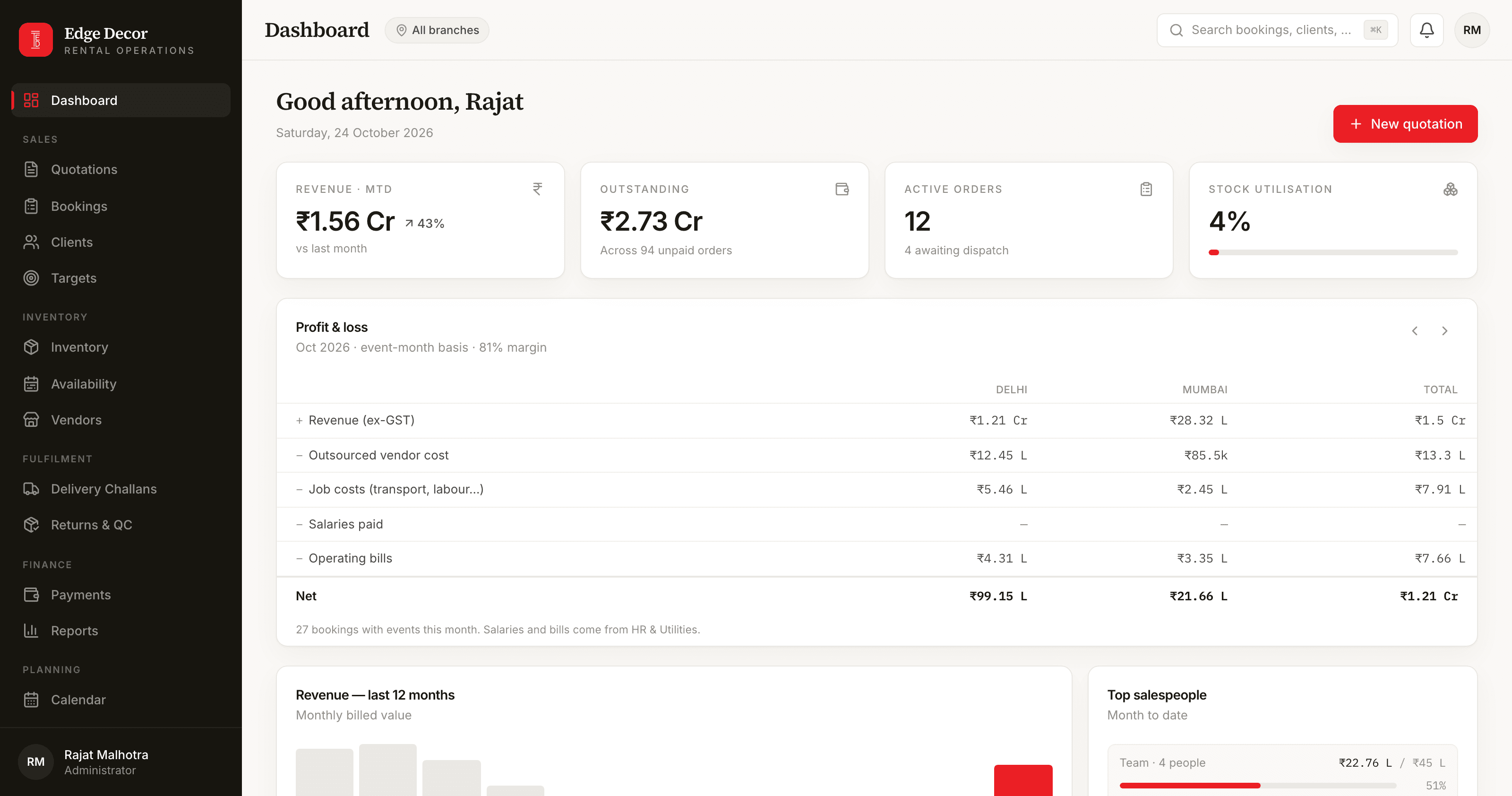Click the RM avatar in top bar
Image resolution: width=1512 pixels, height=796 pixels.
pyautogui.click(x=1472, y=30)
